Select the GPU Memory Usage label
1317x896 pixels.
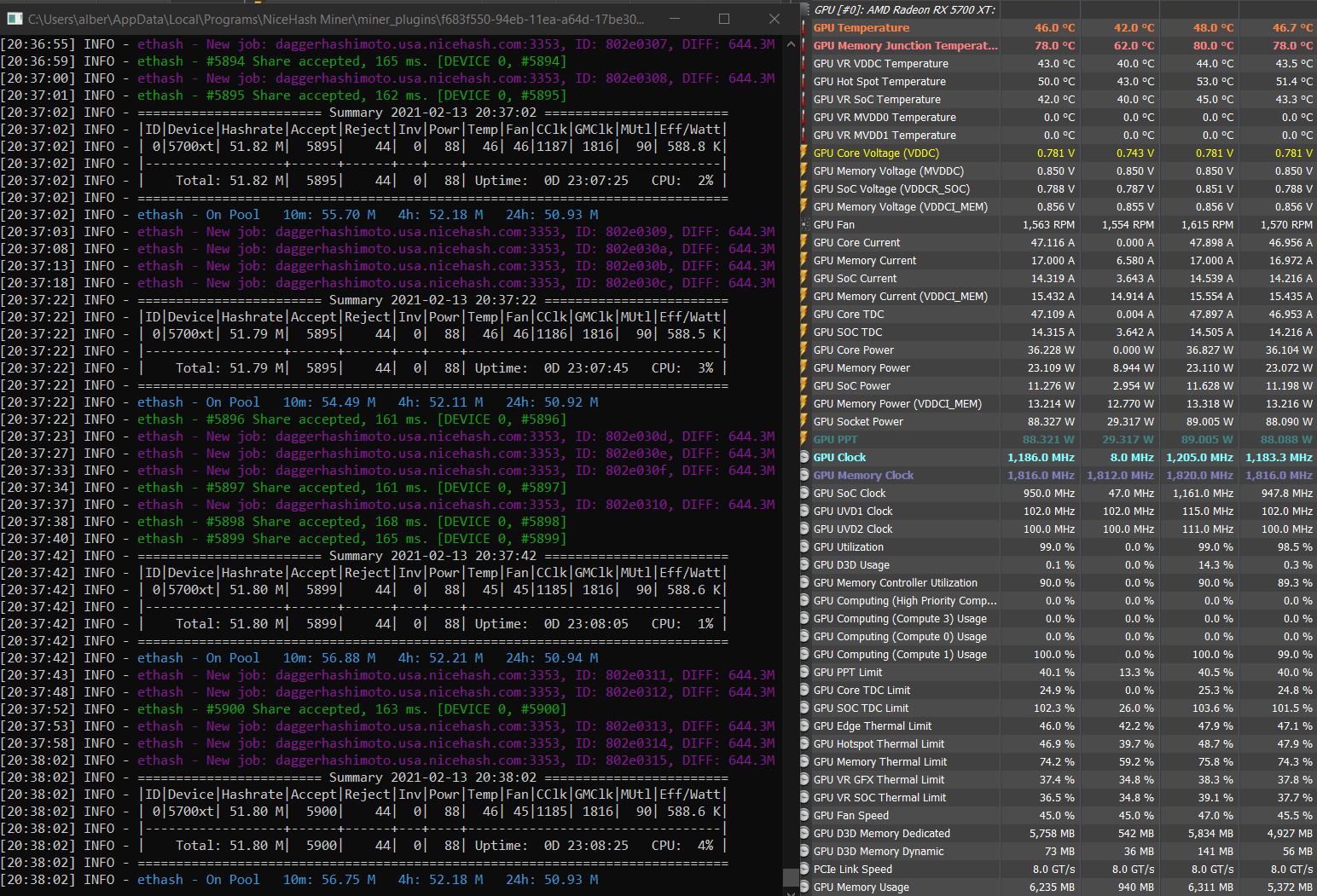[861, 887]
